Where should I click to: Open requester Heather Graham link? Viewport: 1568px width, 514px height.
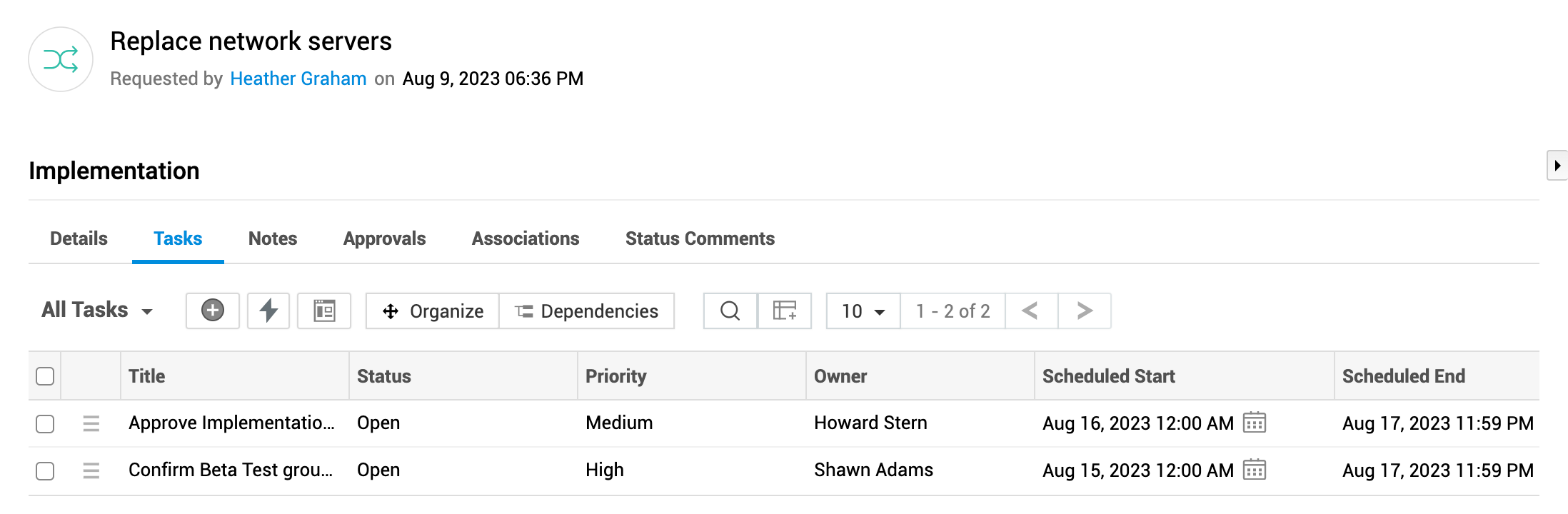(x=298, y=79)
